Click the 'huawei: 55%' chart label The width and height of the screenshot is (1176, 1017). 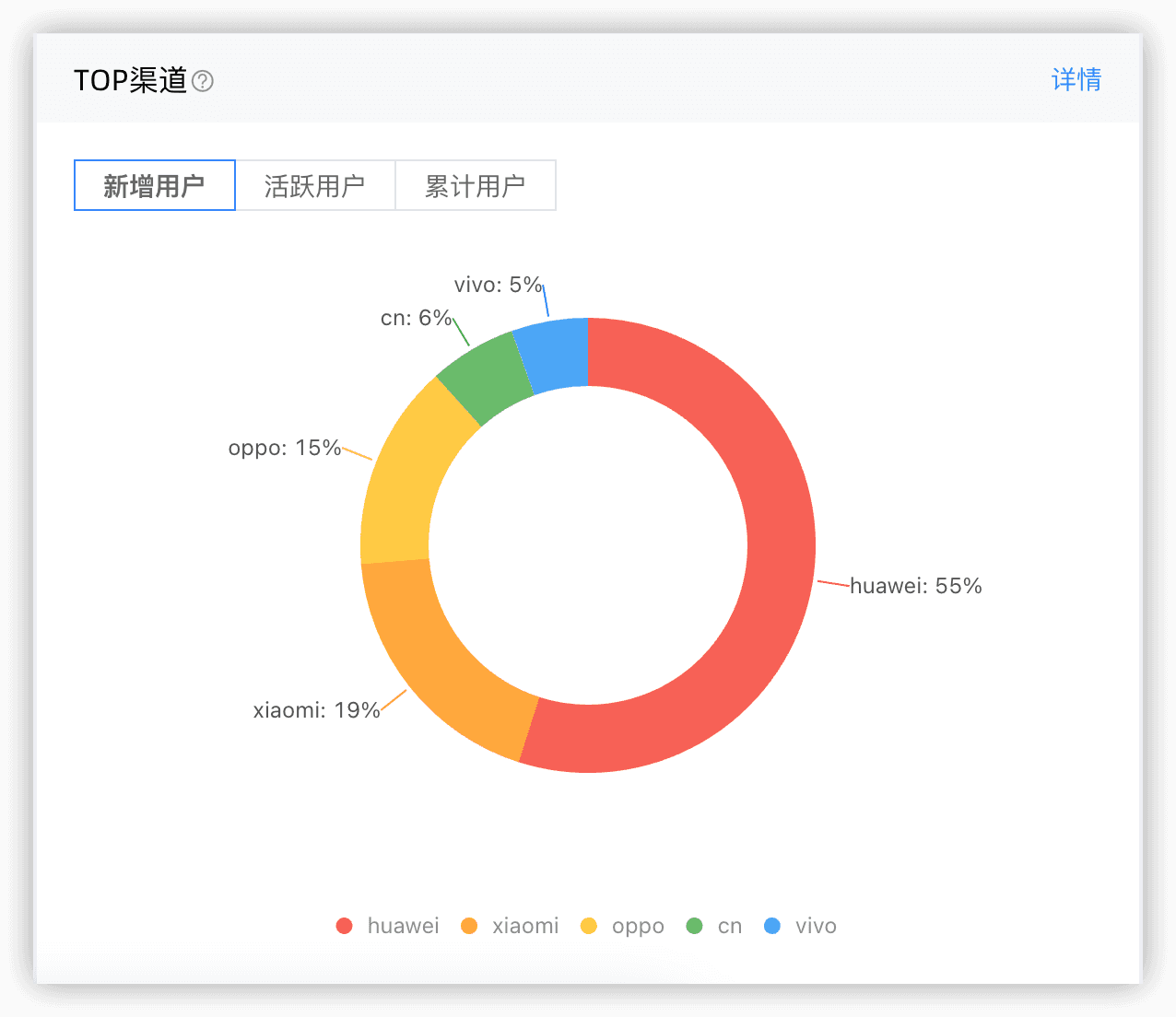[915, 586]
